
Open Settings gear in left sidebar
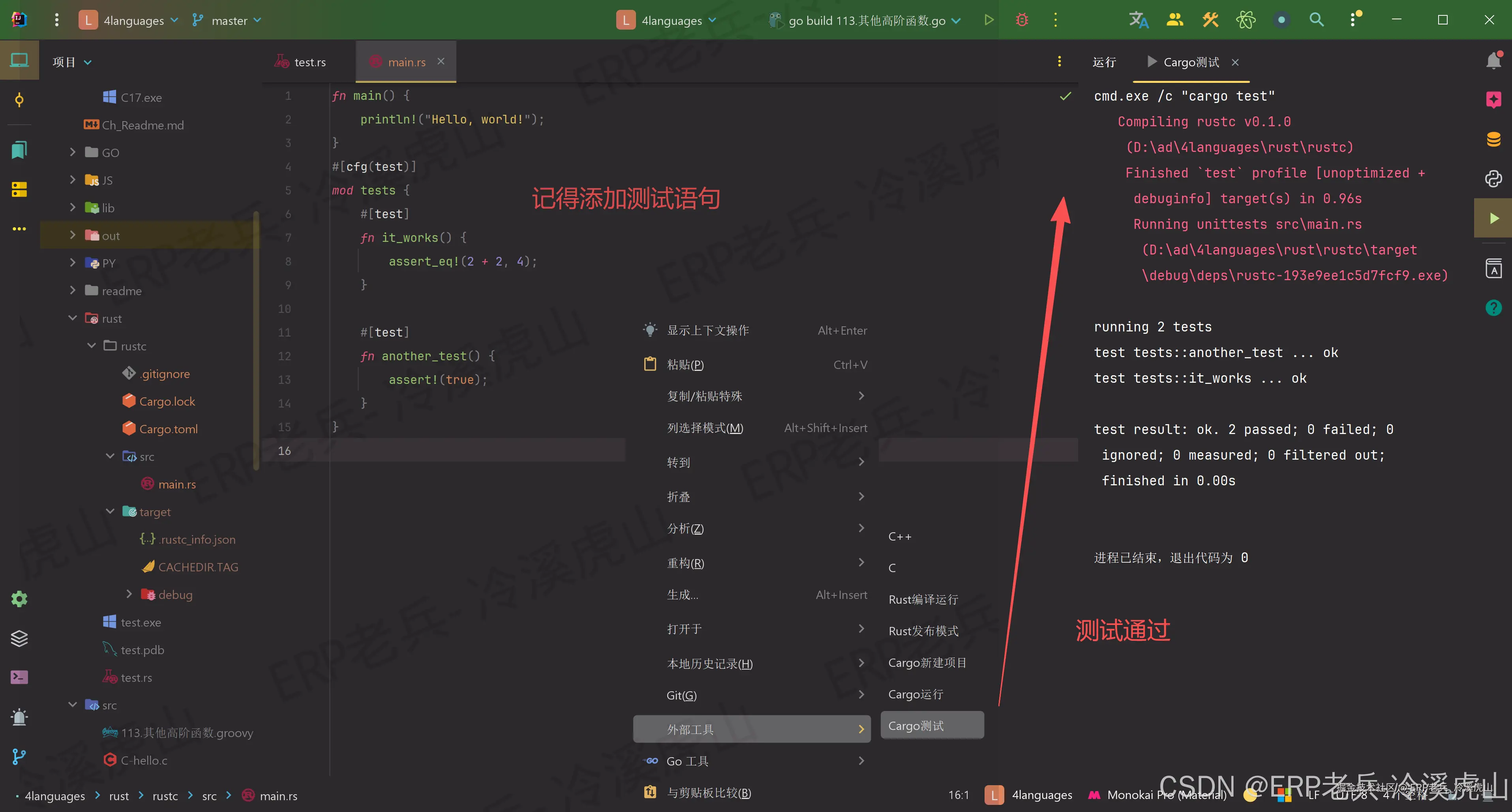point(19,599)
